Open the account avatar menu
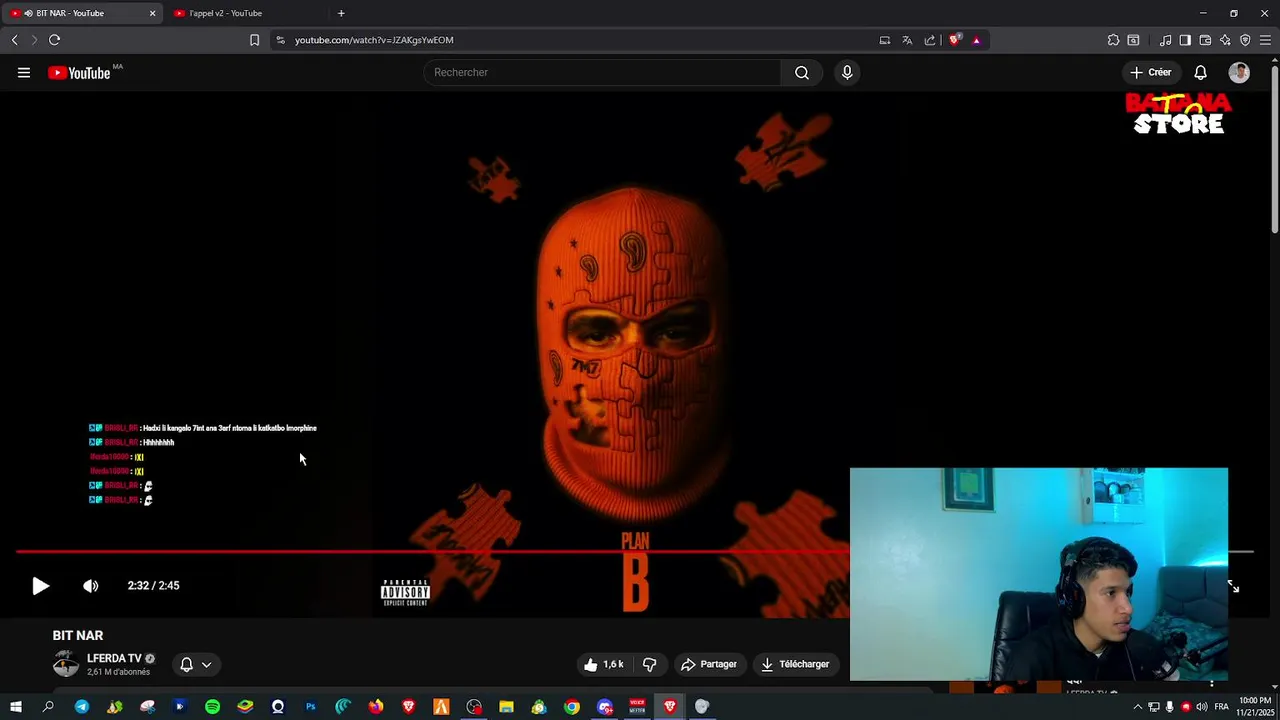The image size is (1280, 720). point(1239,72)
